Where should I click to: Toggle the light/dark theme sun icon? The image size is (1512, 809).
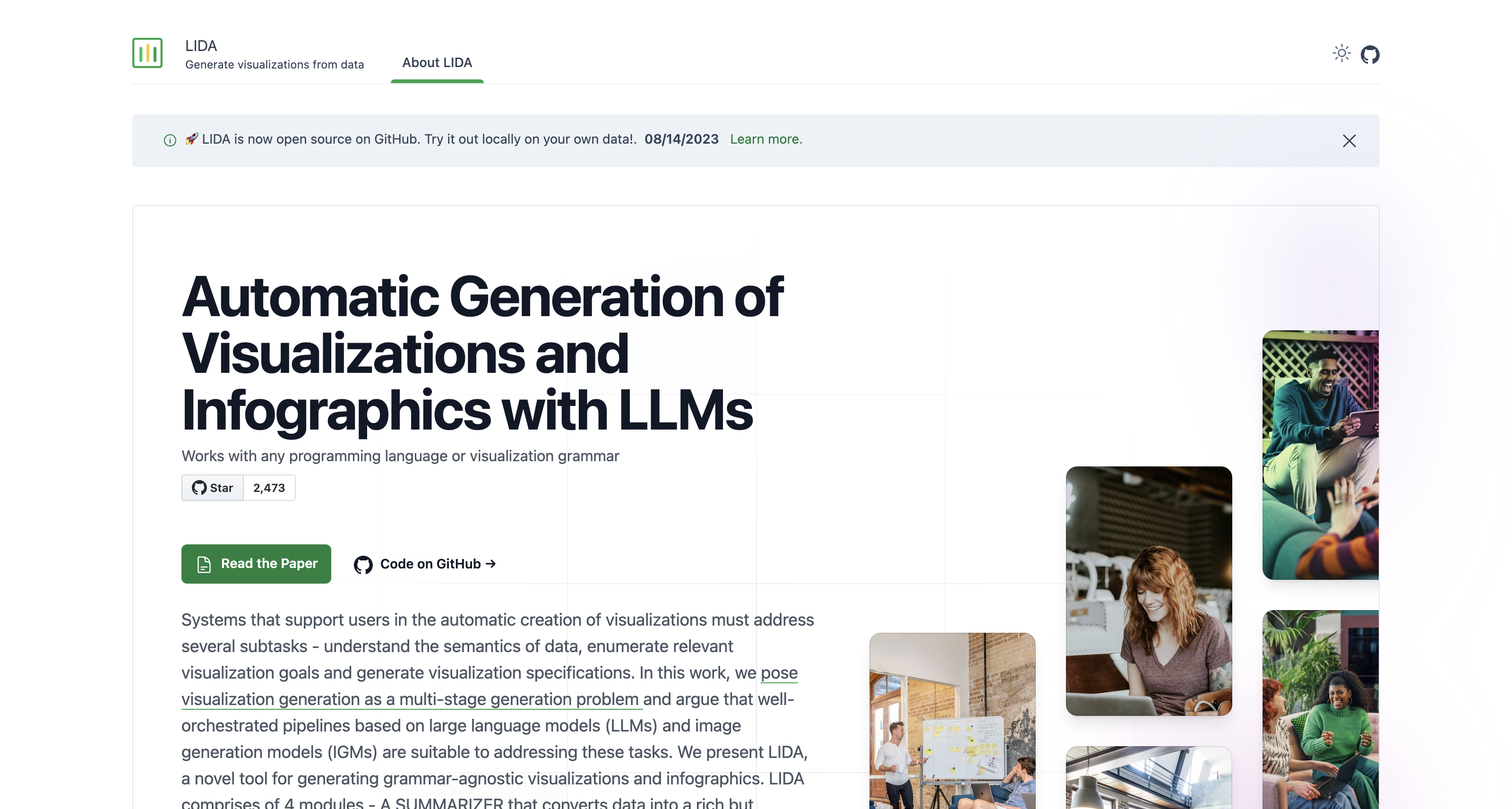tap(1341, 53)
